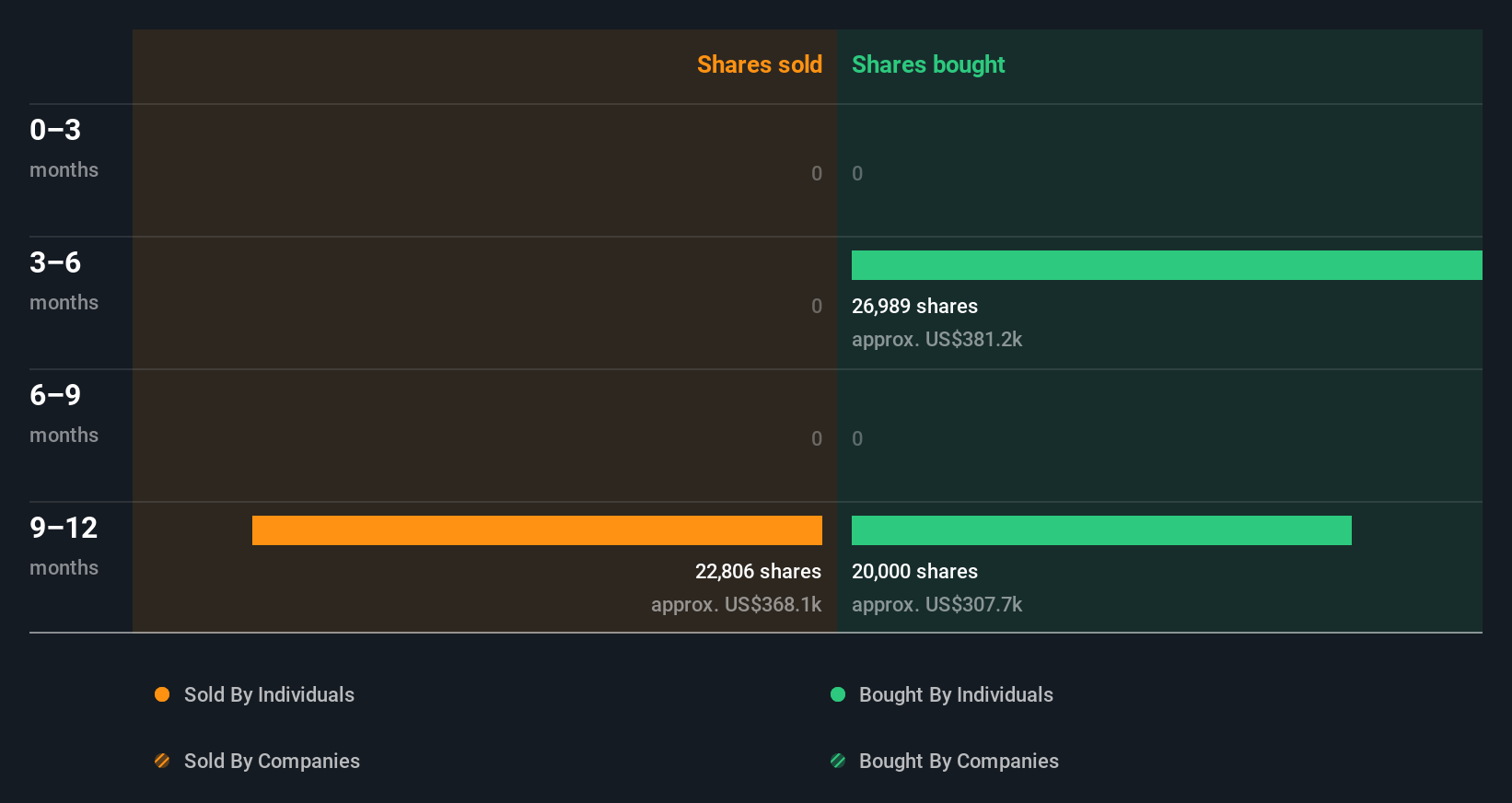This screenshot has width=1512, height=803.
Task: Click the shares sold 0 in 6–9 months row
Action: point(817,438)
